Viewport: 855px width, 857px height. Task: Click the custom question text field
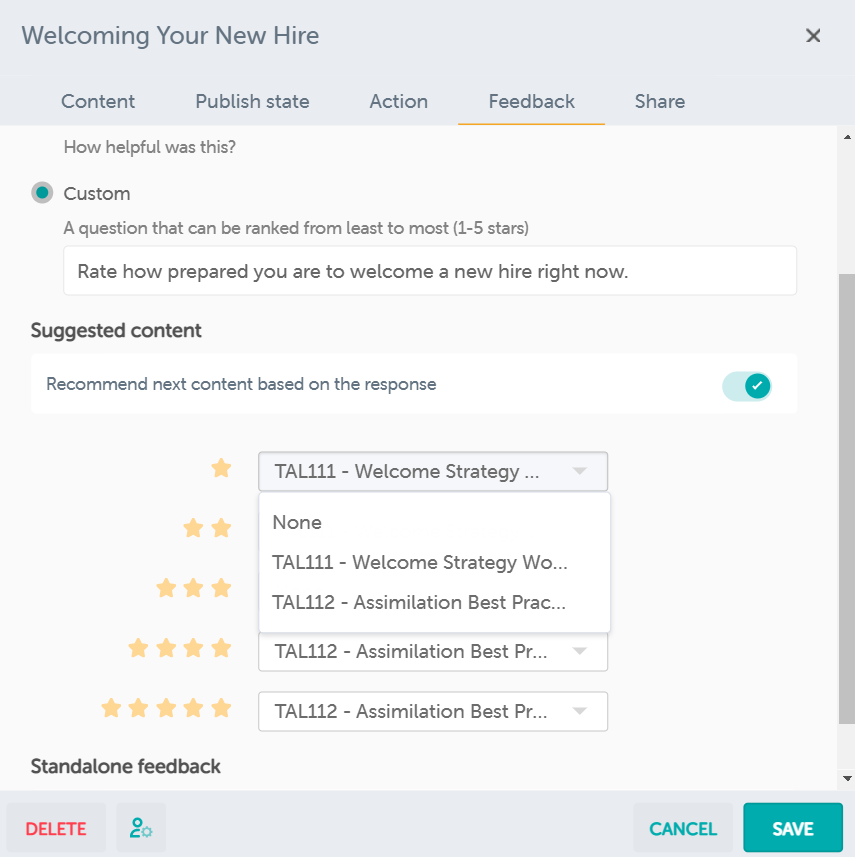point(430,270)
